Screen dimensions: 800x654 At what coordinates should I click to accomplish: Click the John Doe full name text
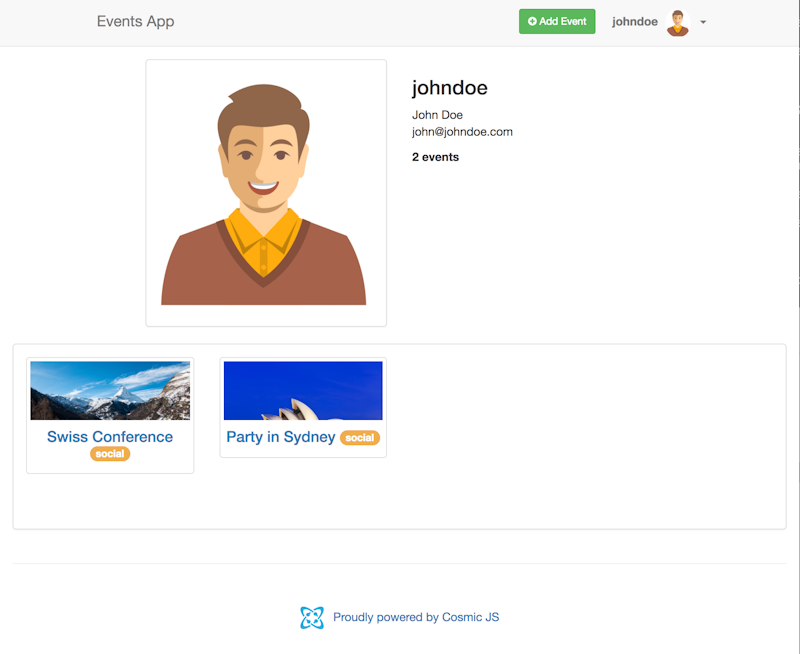pyautogui.click(x=437, y=115)
